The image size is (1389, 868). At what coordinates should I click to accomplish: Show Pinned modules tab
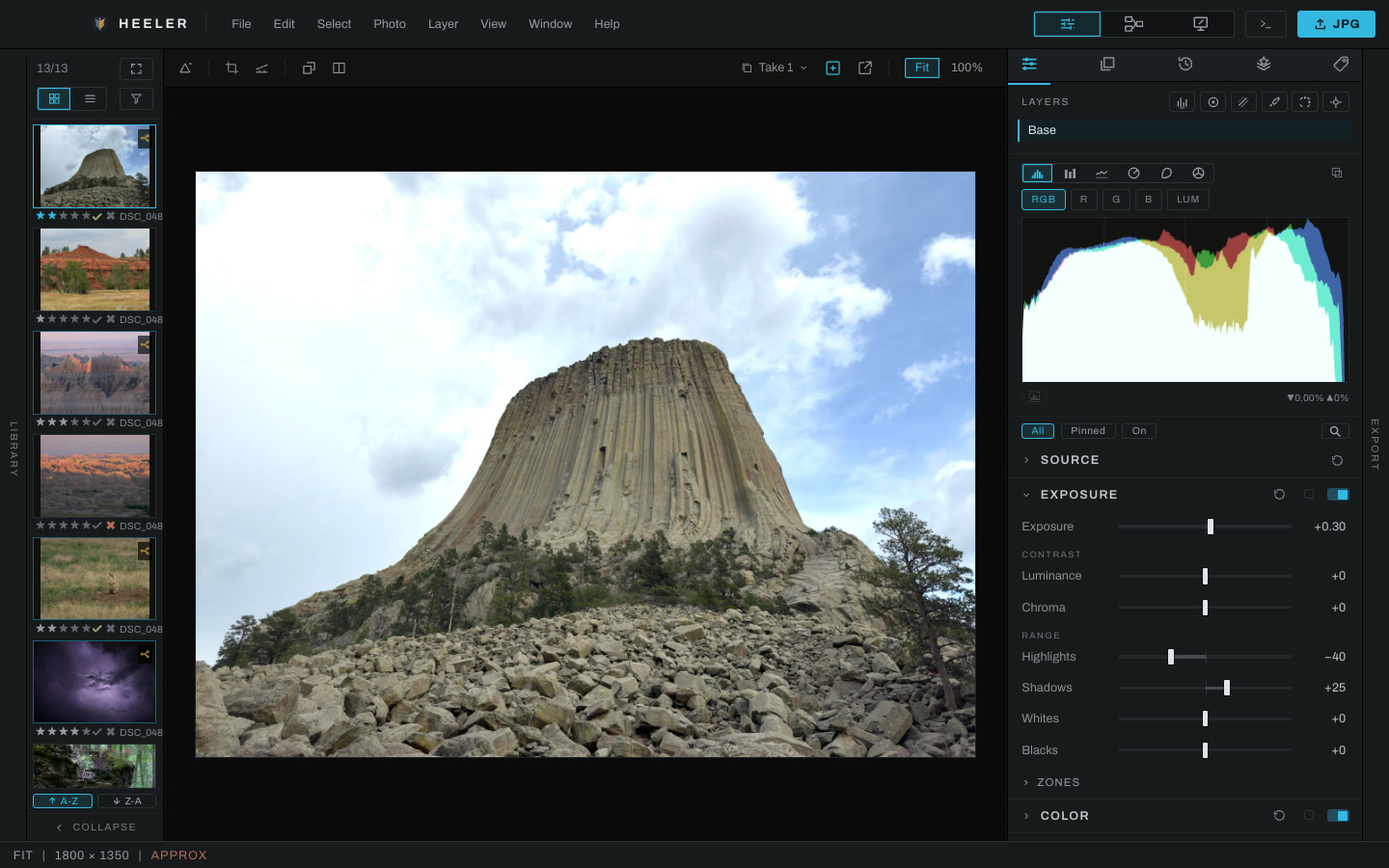(1088, 431)
